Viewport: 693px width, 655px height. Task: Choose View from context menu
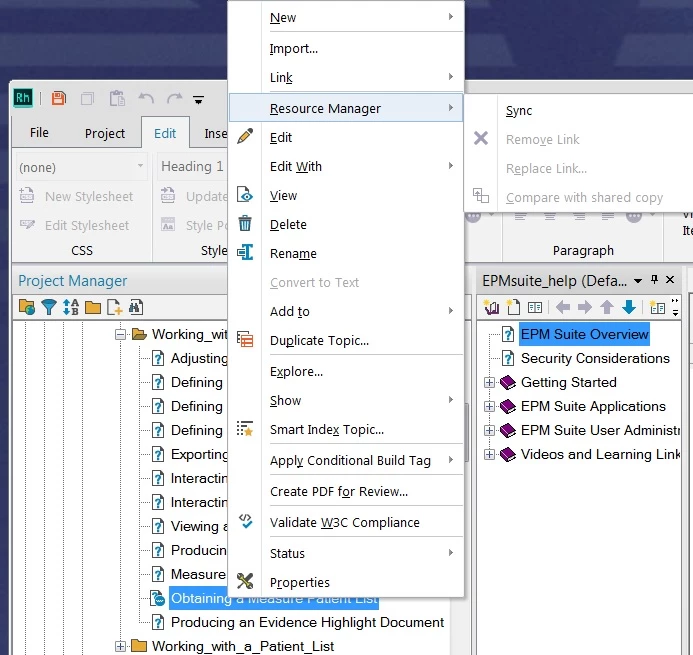click(346, 195)
